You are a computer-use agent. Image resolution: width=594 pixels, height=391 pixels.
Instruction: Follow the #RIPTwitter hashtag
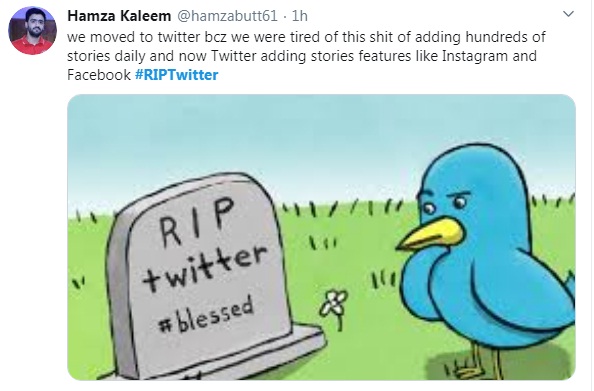177,75
